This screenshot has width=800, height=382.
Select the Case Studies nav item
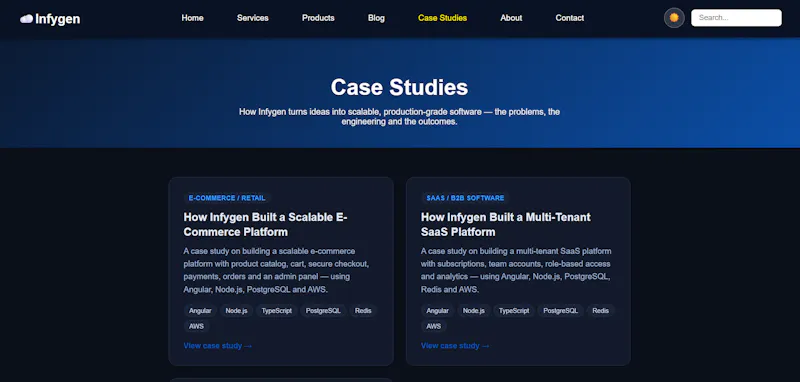tap(442, 18)
